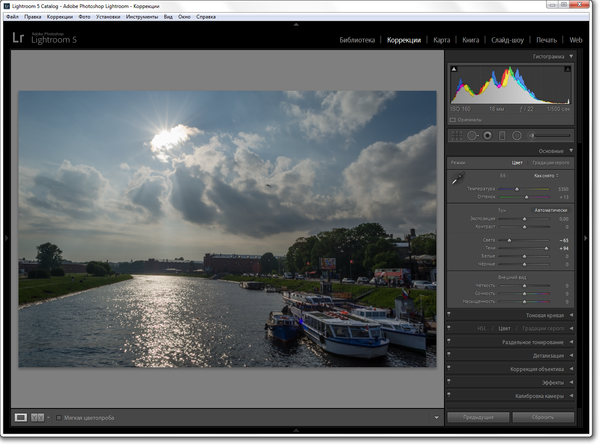Image resolution: width=600 pixels, height=445 pixels.
Task: Click the river photo in the preview
Action: (x=227, y=229)
